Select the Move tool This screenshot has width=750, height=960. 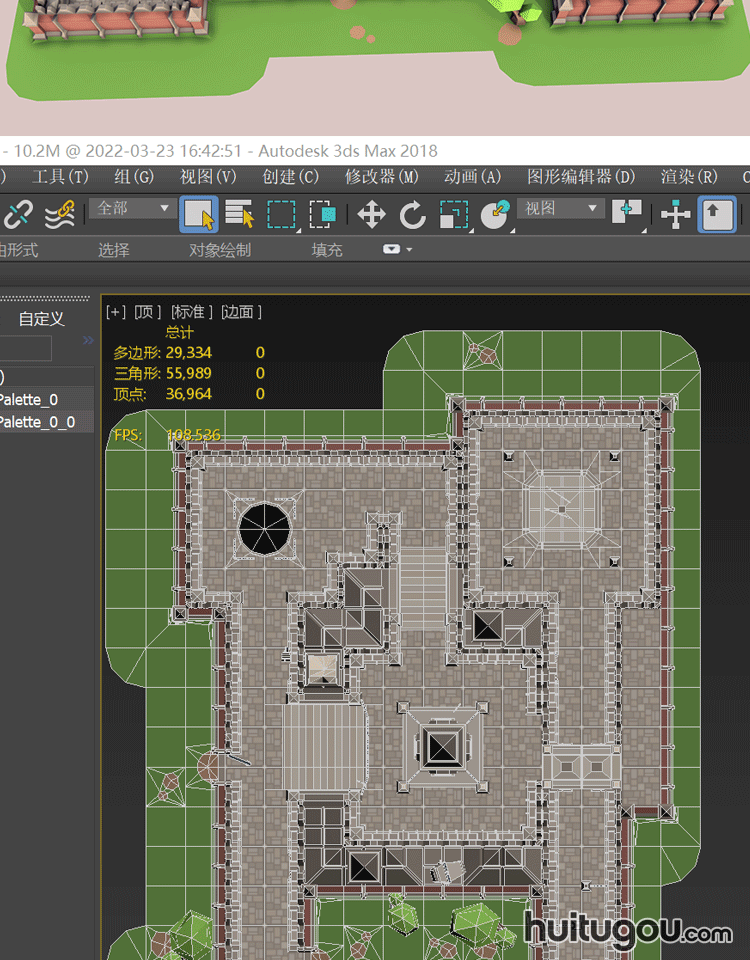pos(372,214)
